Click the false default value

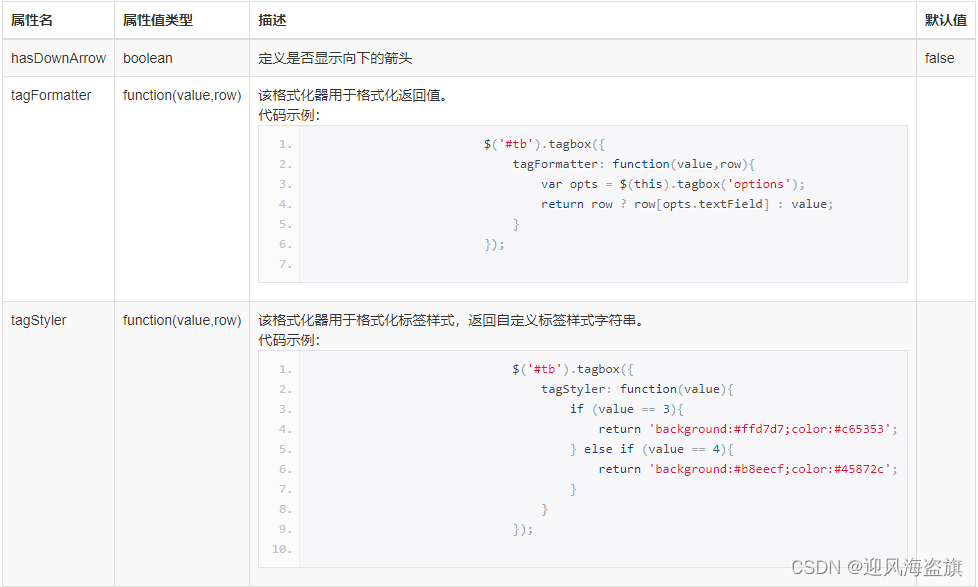tap(938, 58)
